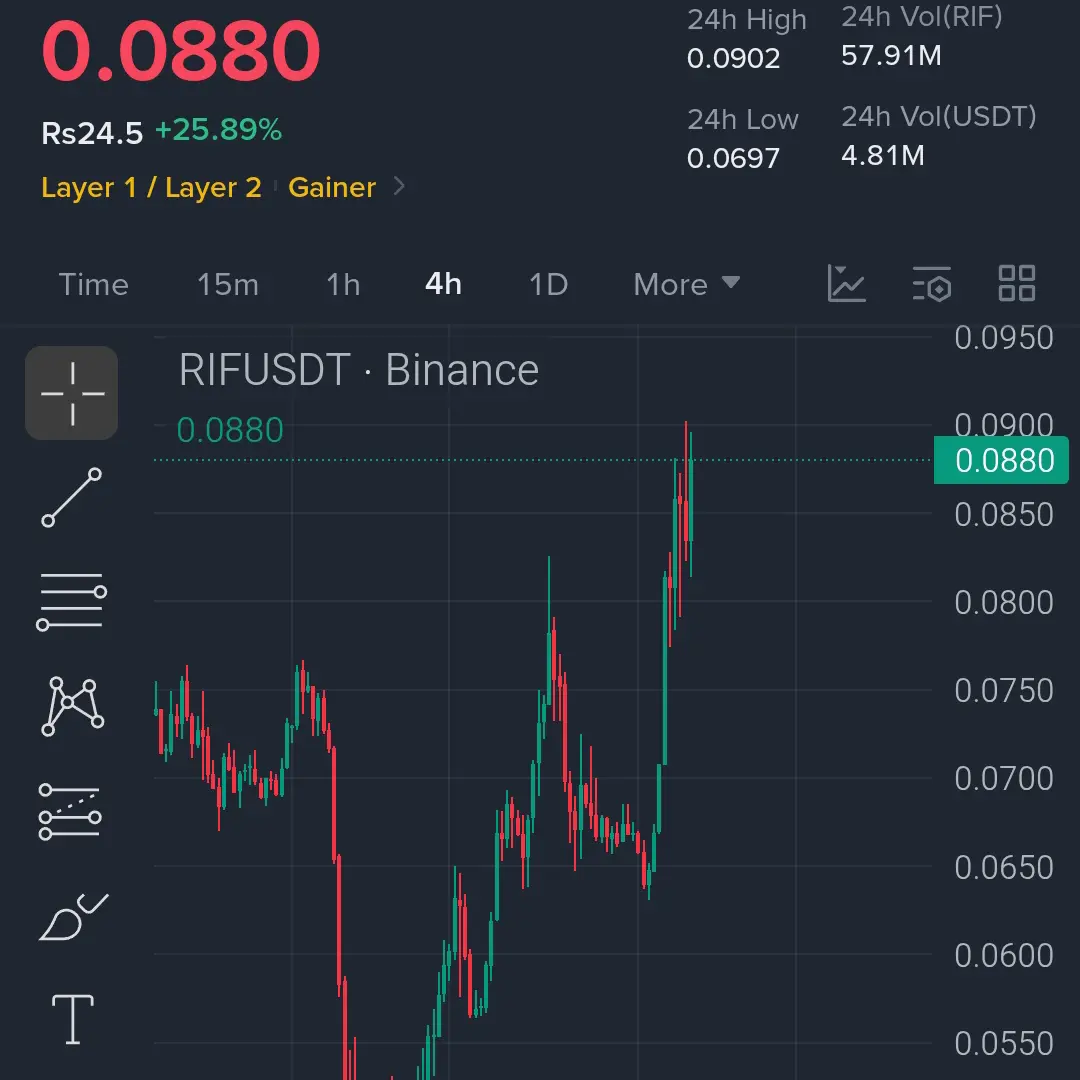Click the 24h High value 0.0902
This screenshot has width=1080, height=1080.
[734, 59]
